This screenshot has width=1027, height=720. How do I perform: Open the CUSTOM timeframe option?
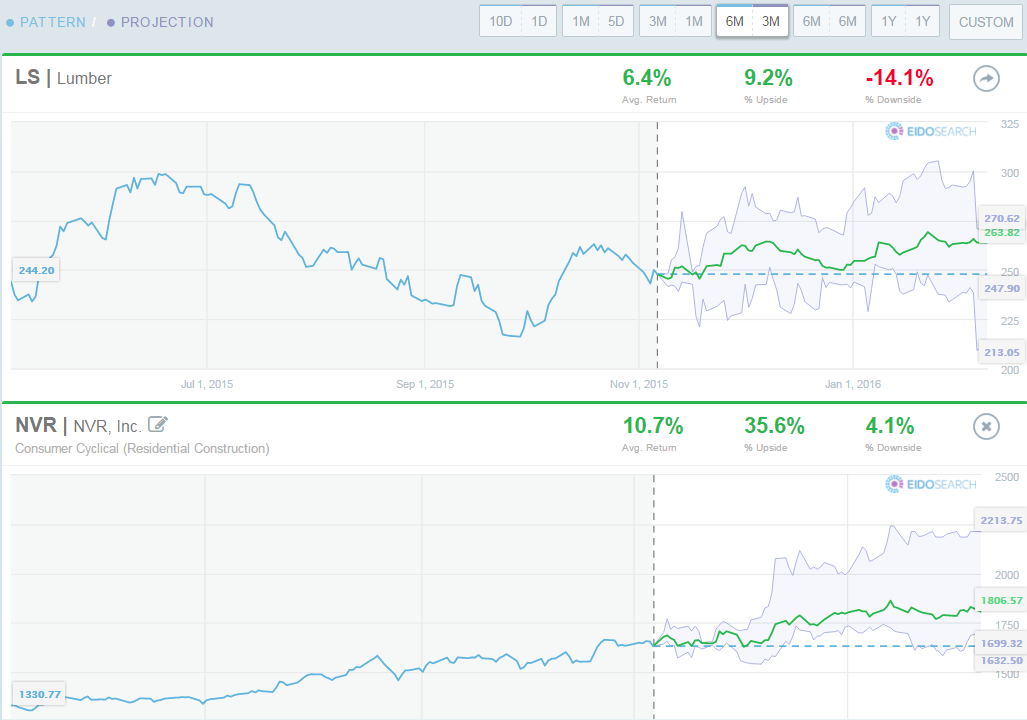pos(986,22)
